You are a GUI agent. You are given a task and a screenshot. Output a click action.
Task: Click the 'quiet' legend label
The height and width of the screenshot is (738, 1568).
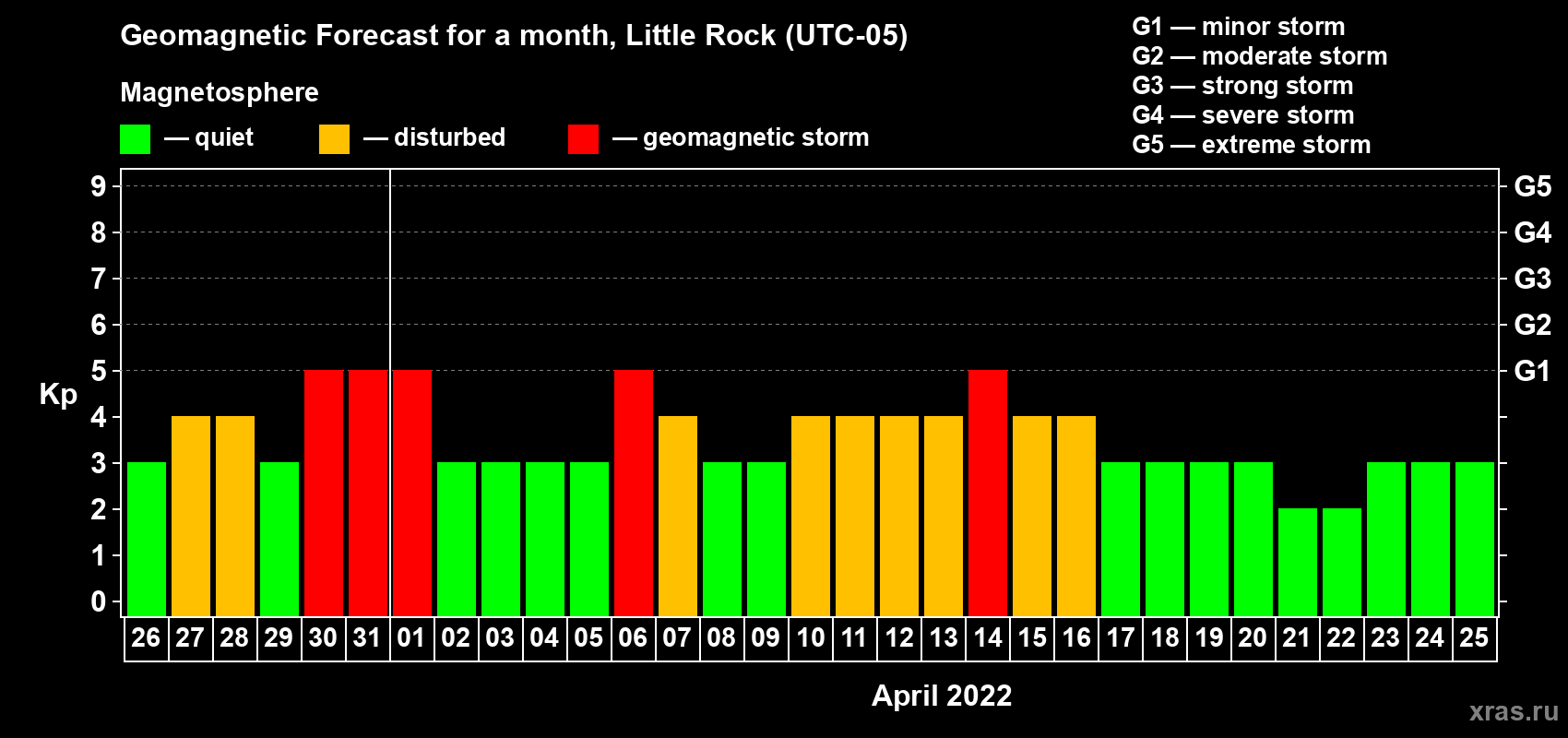coord(224,137)
